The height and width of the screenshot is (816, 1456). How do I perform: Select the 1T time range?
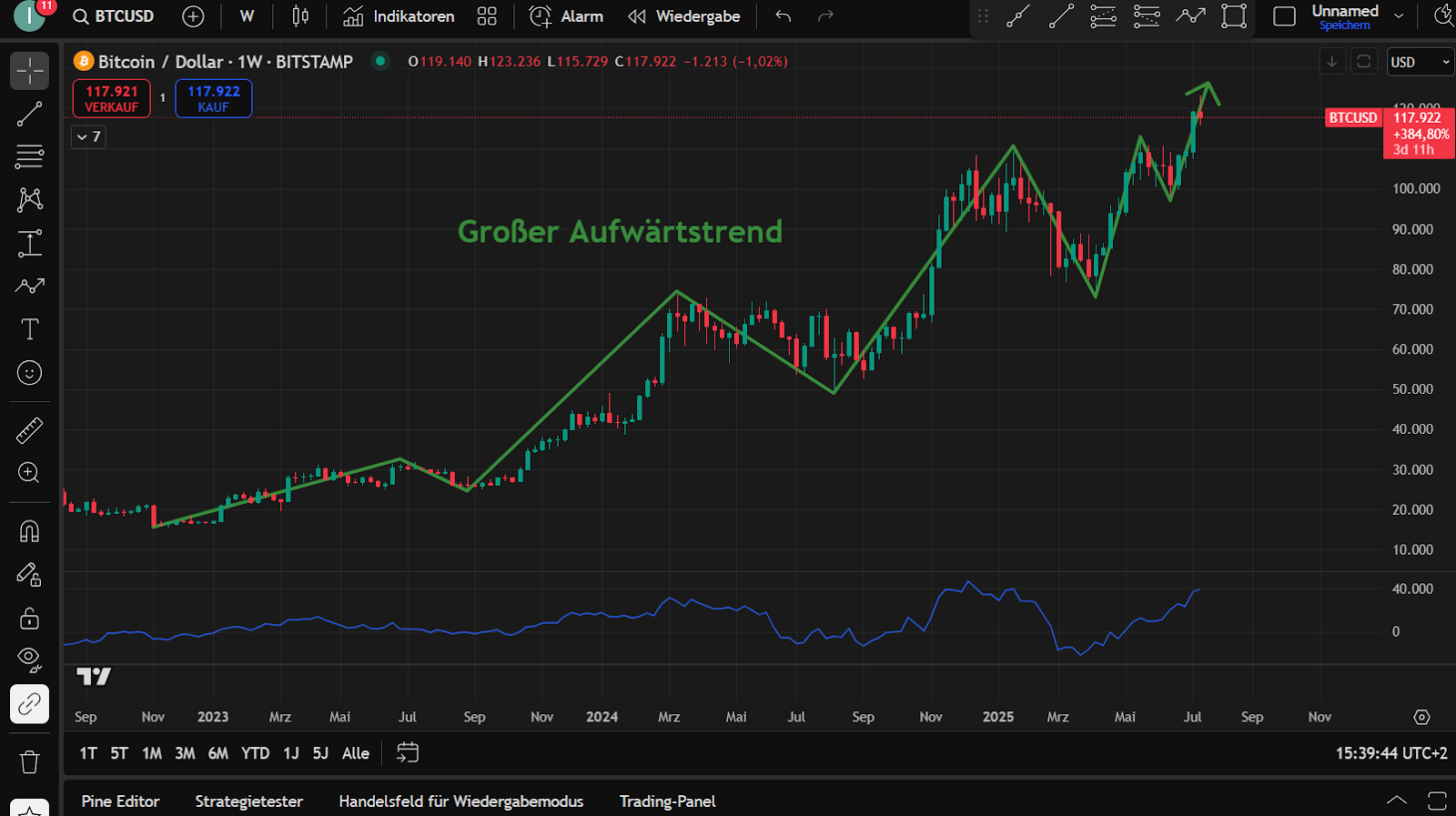click(x=88, y=753)
